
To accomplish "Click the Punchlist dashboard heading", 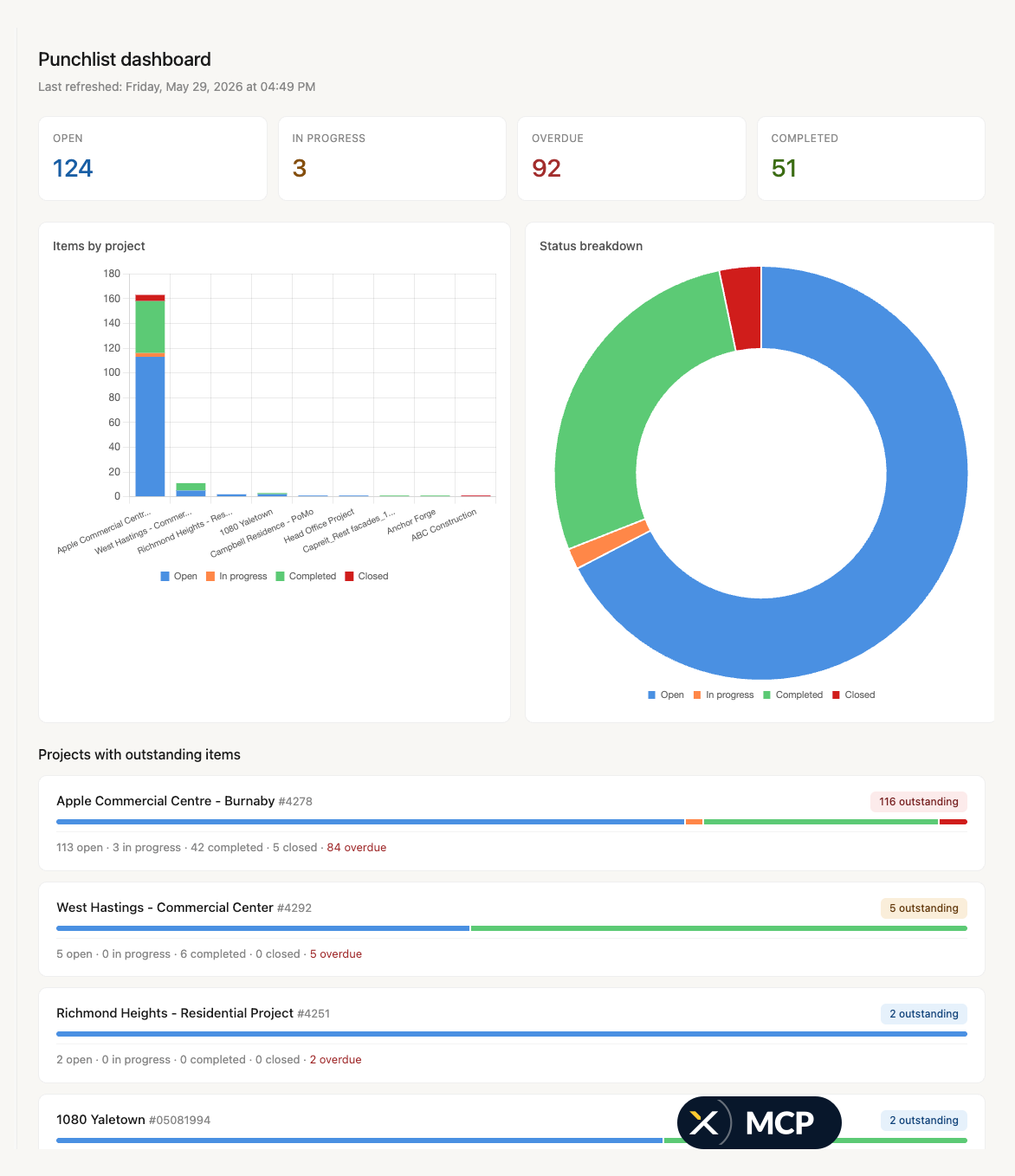I will point(125,59).
